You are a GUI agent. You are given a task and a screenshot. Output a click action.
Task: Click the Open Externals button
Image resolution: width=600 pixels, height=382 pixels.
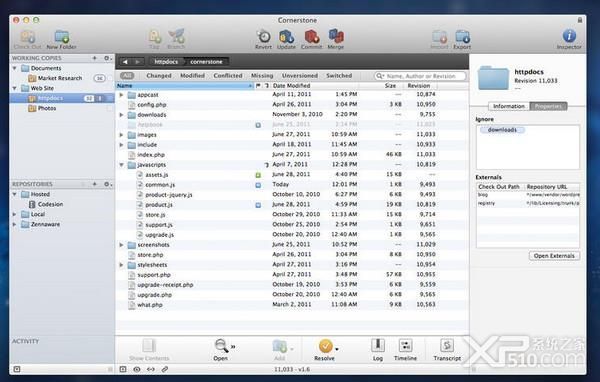click(x=554, y=255)
